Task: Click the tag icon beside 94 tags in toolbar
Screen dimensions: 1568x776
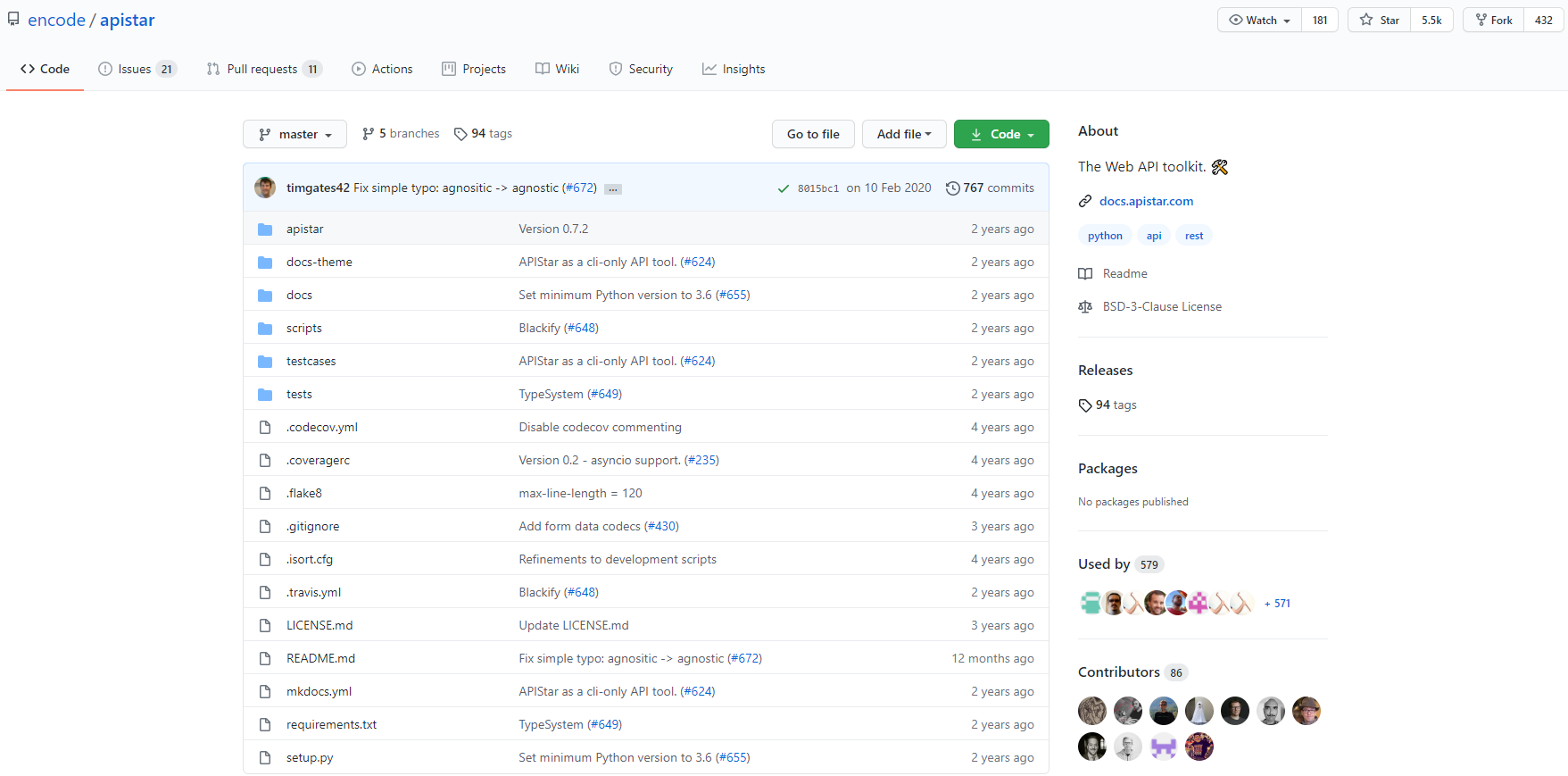Action: (x=460, y=134)
